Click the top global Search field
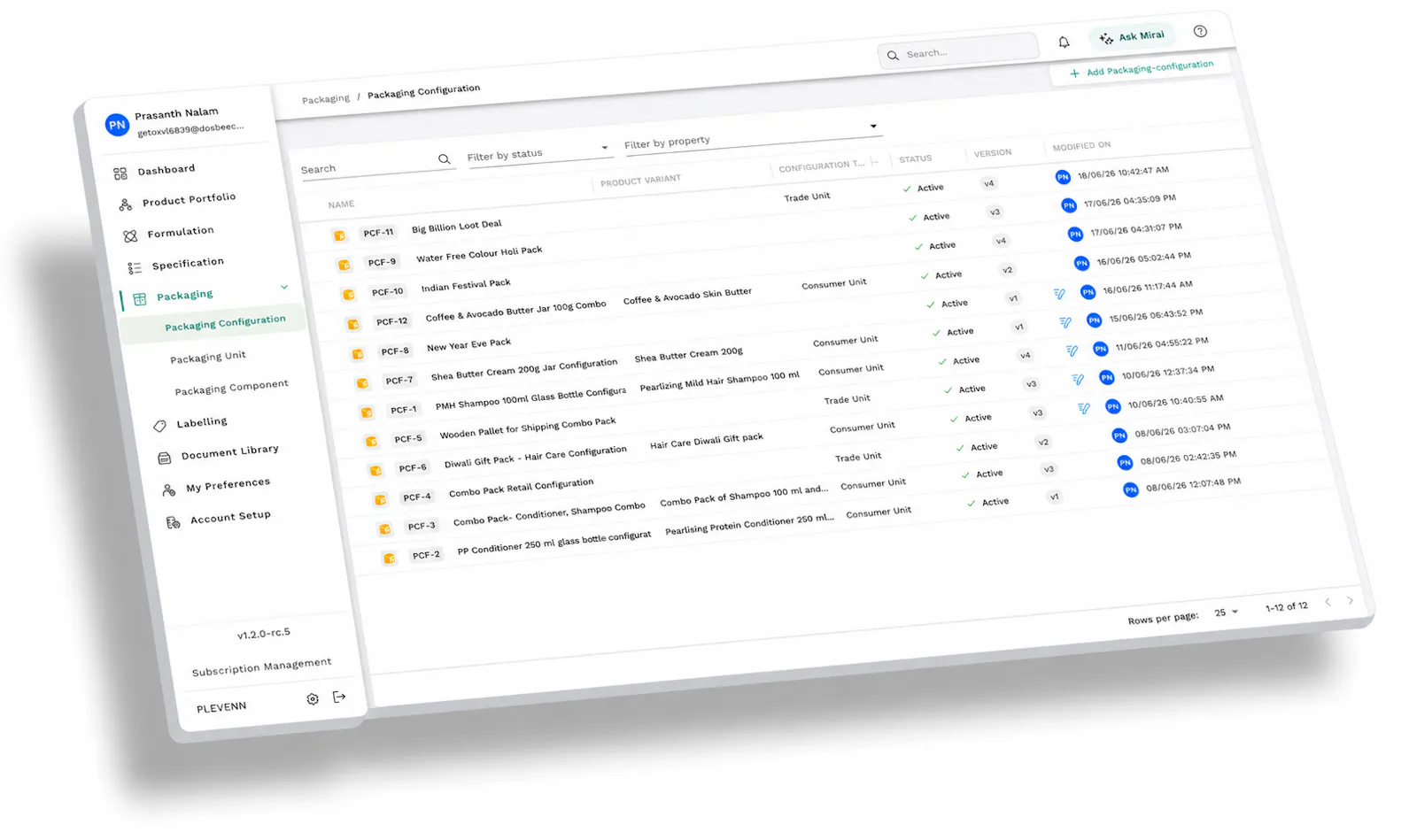The height and width of the screenshot is (840, 1417). click(x=958, y=51)
